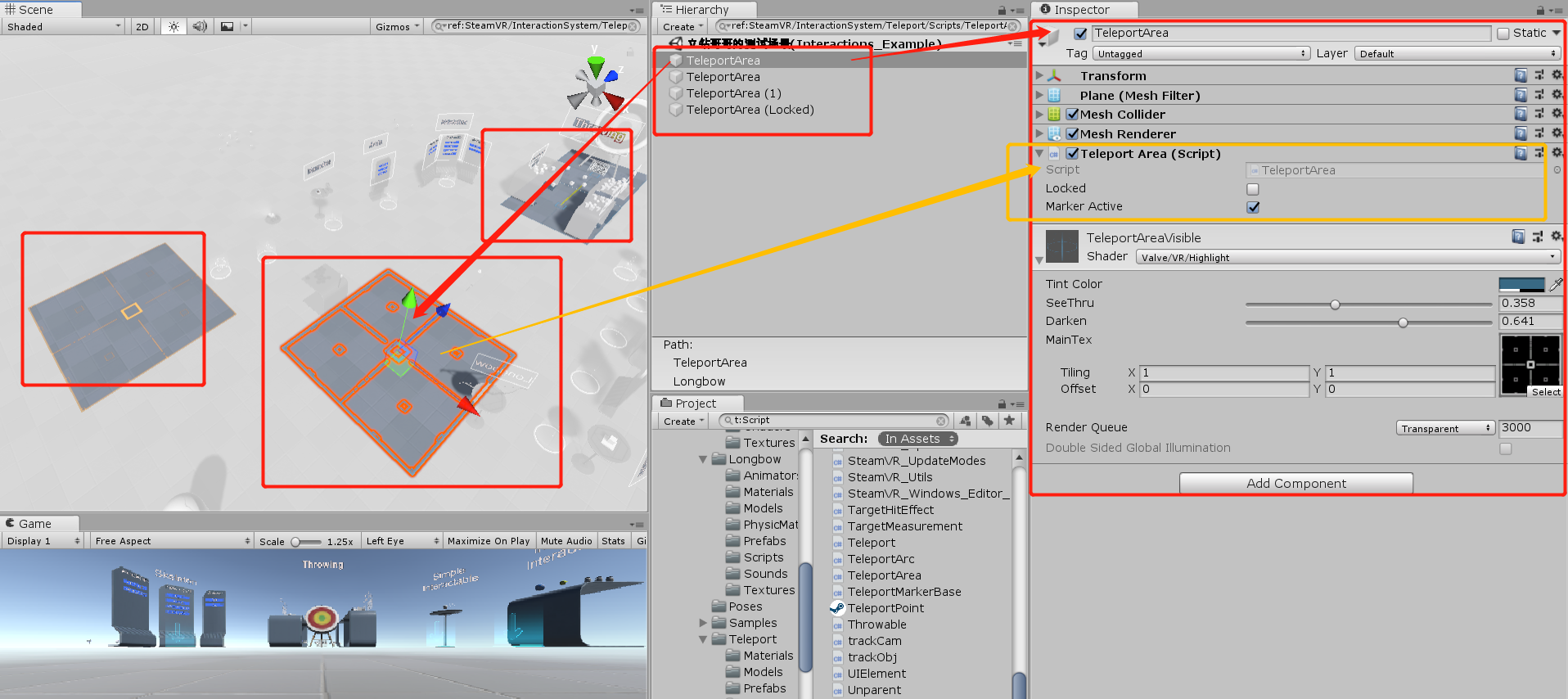Click the SeeThru slider handle

tap(1335, 304)
